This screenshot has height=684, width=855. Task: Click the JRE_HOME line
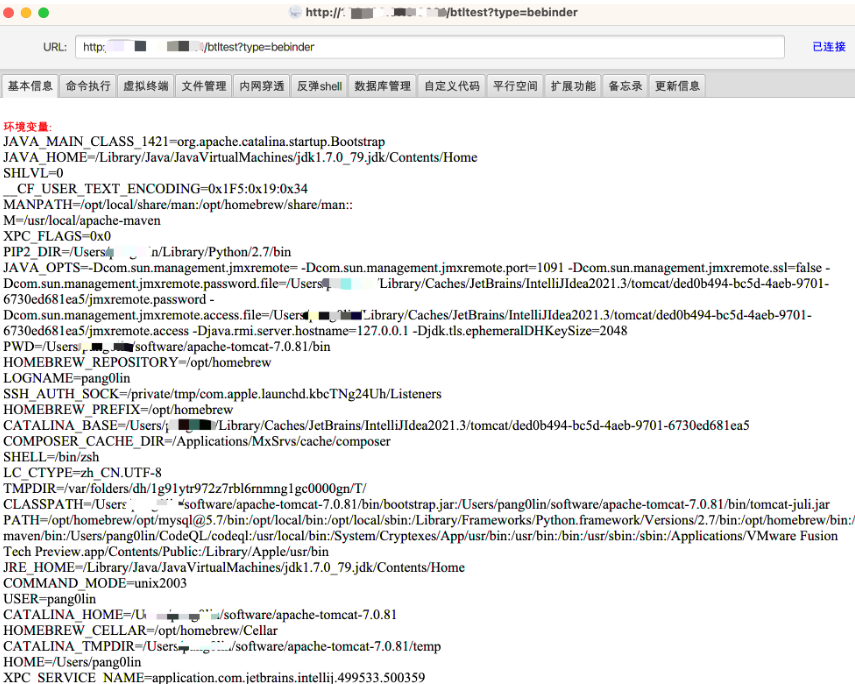click(234, 568)
